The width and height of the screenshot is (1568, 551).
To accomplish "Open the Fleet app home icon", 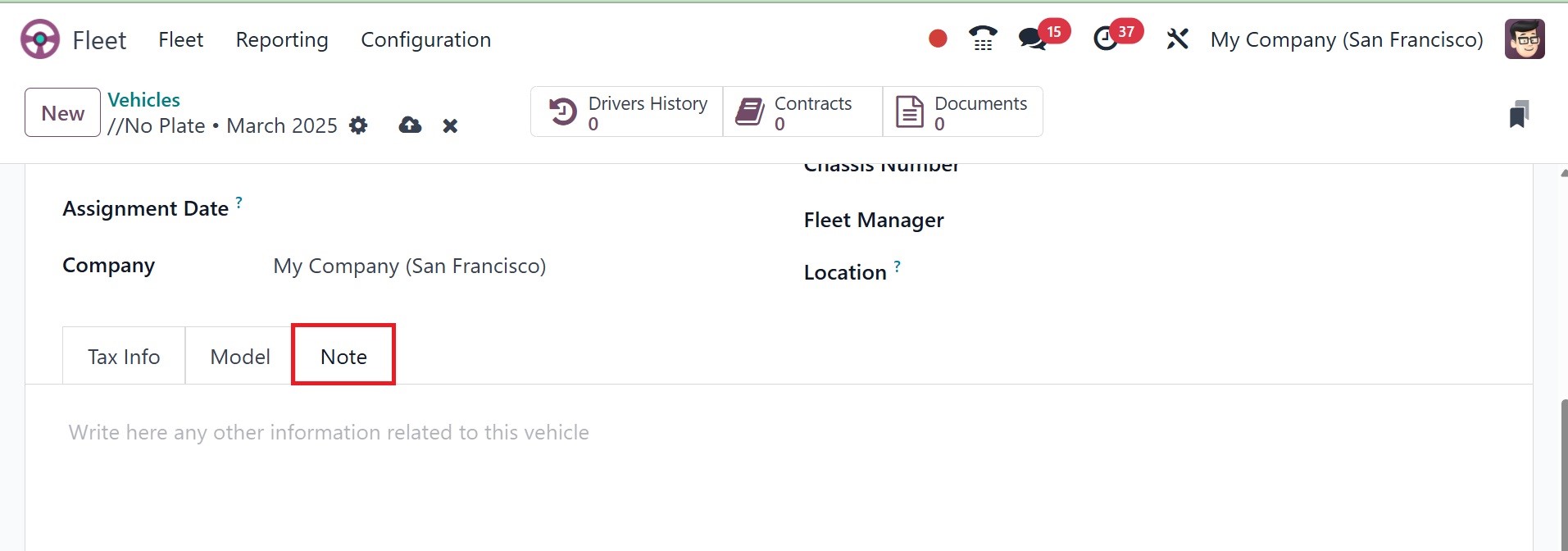I will 40,39.
